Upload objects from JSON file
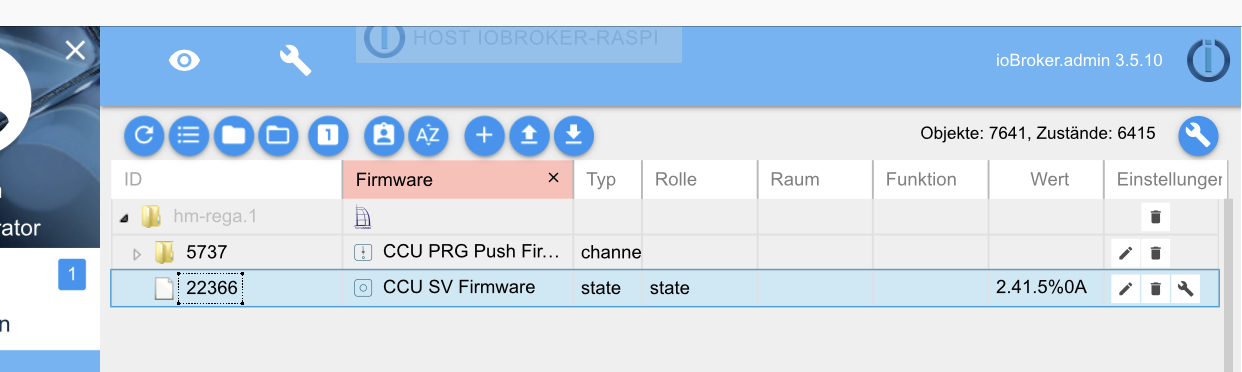The height and width of the screenshot is (372, 1242). tap(529, 134)
